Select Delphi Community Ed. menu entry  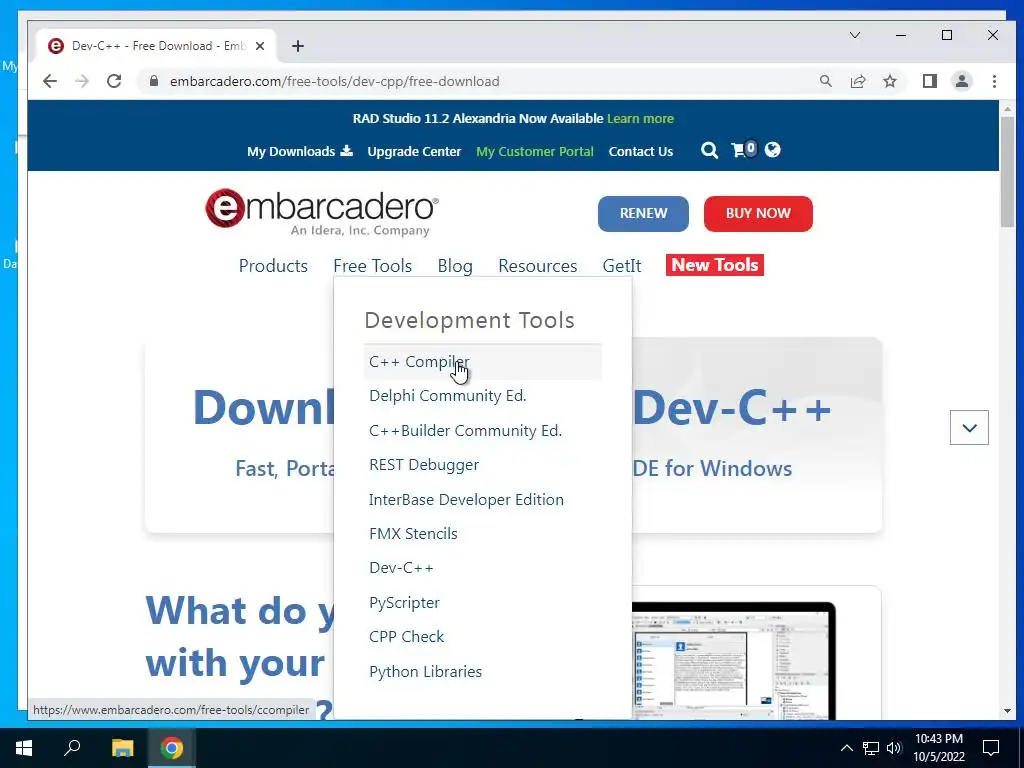point(483,396)
